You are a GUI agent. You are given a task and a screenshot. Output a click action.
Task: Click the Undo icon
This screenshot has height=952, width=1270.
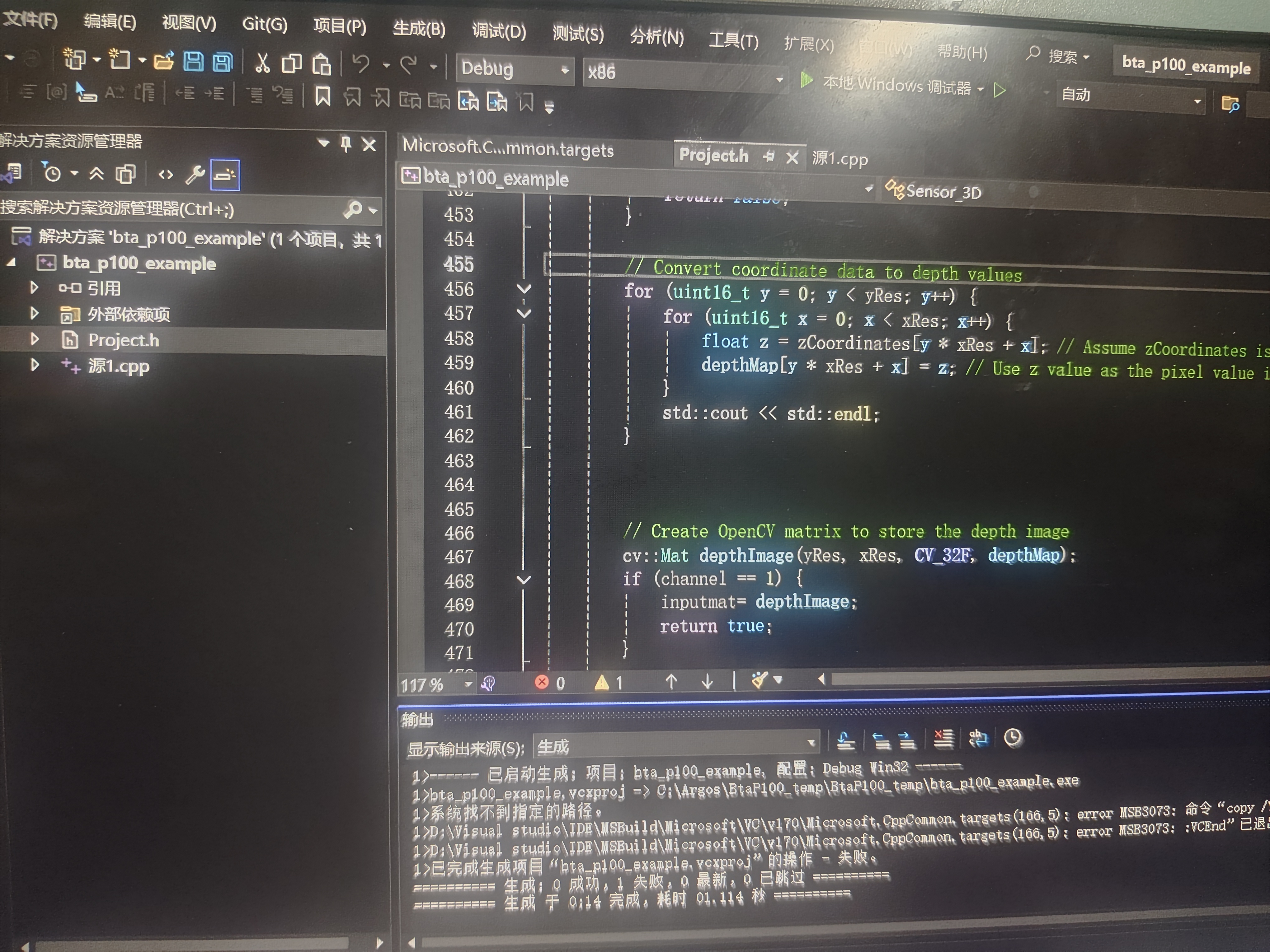361,63
